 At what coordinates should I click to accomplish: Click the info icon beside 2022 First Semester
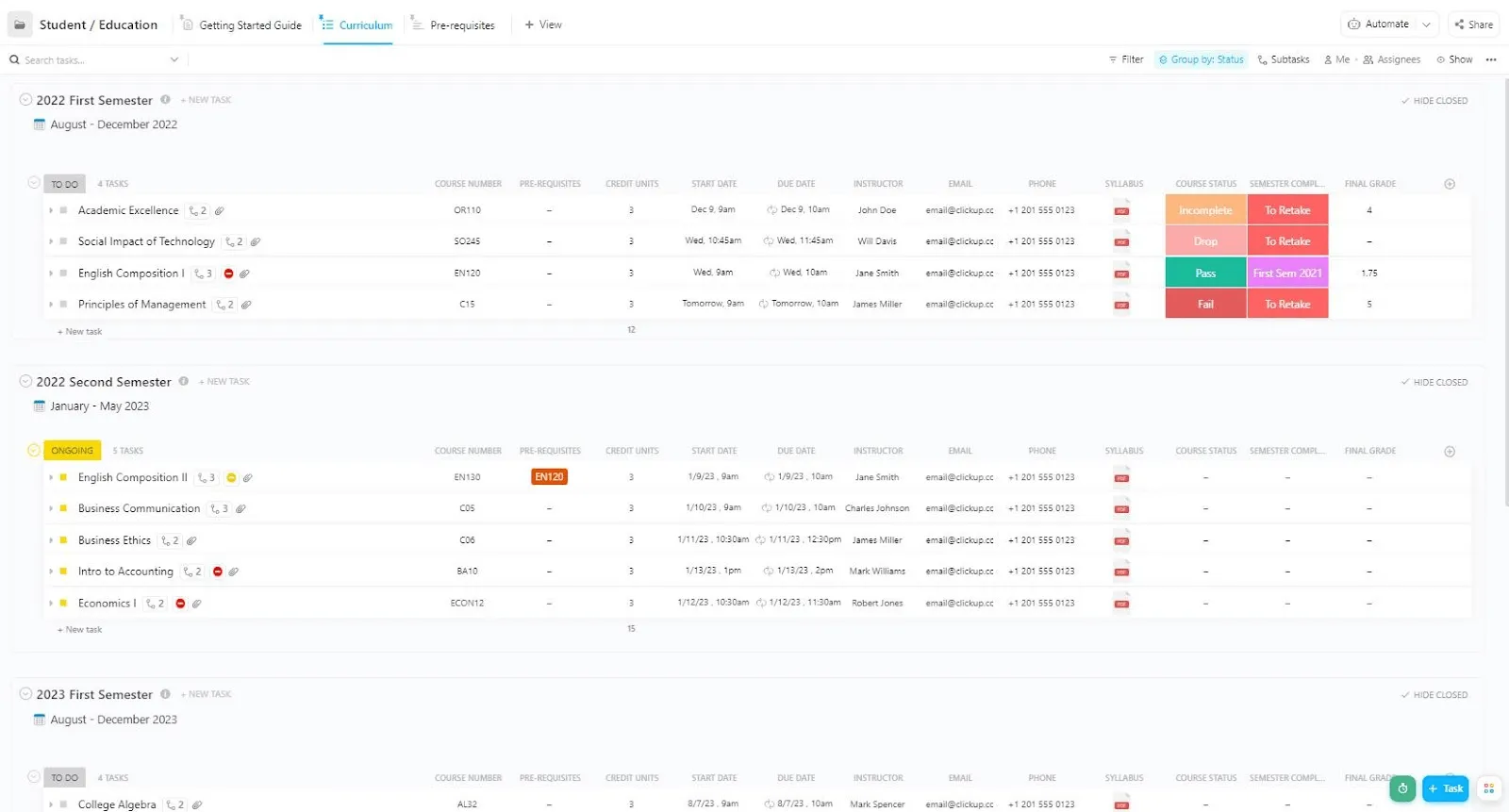point(165,100)
